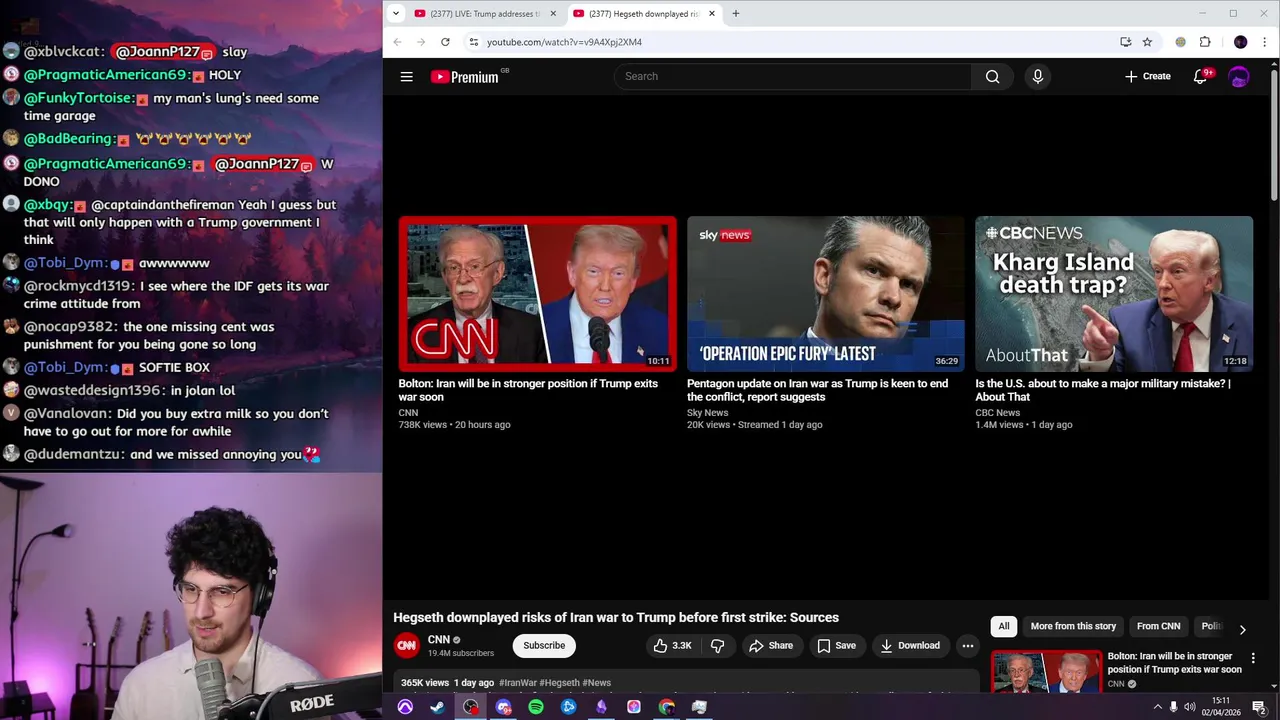Dislike the video with thumbs down

tap(717, 646)
